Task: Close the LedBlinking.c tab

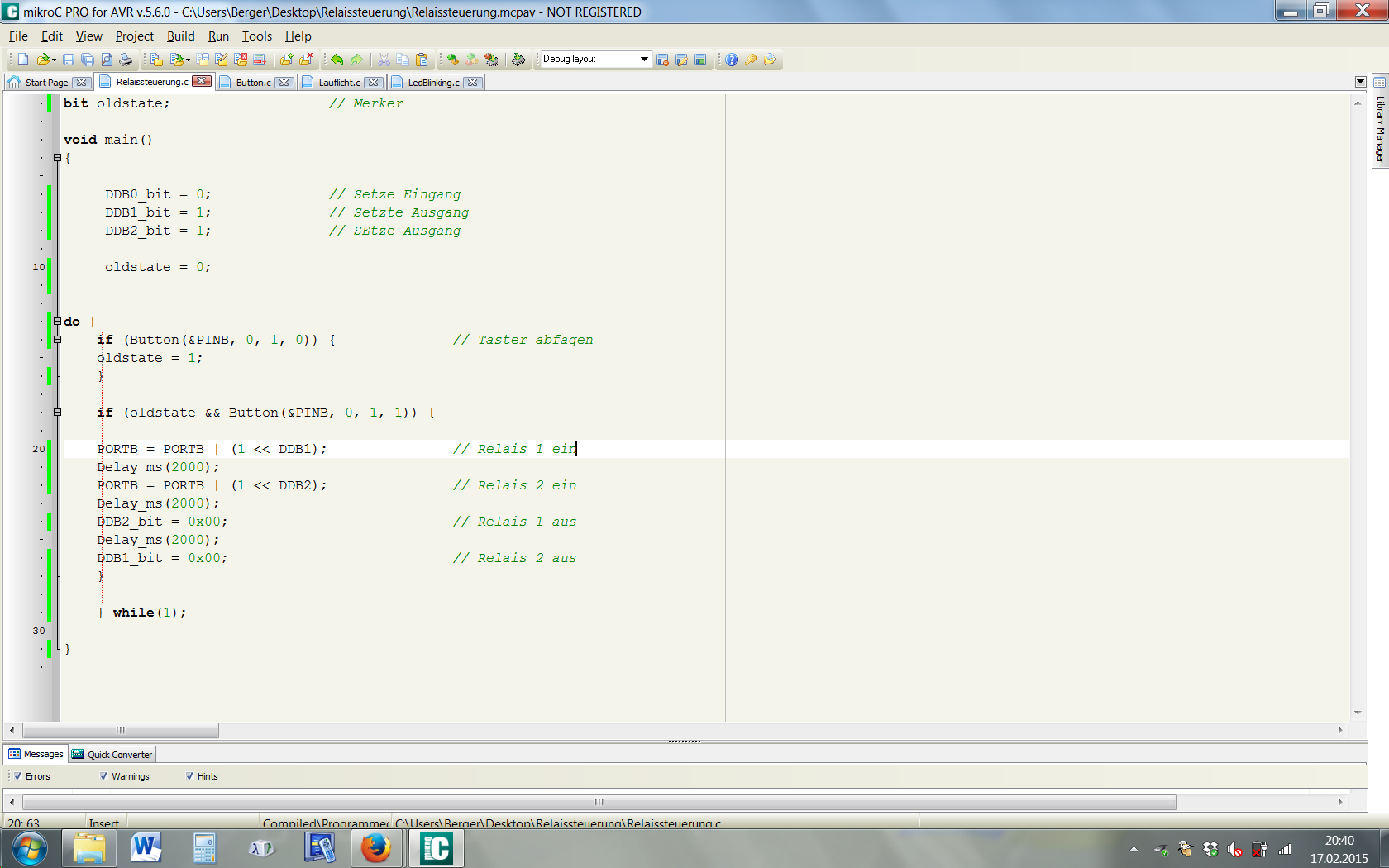Action: click(473, 83)
